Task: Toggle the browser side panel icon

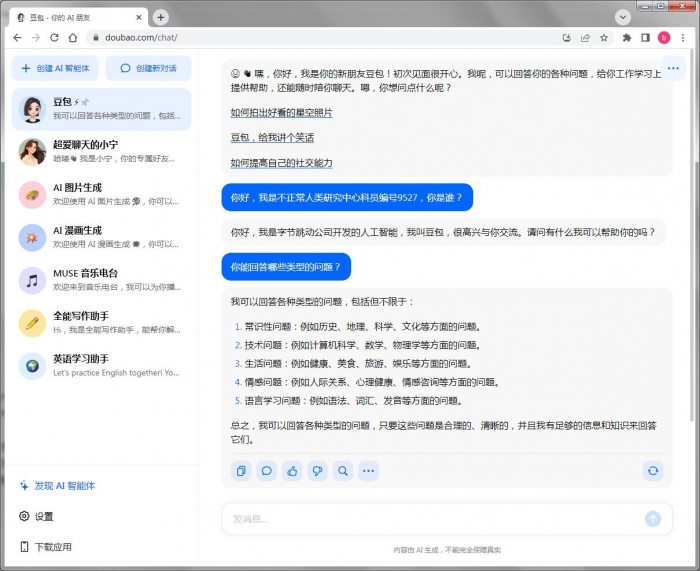Action: [645, 38]
